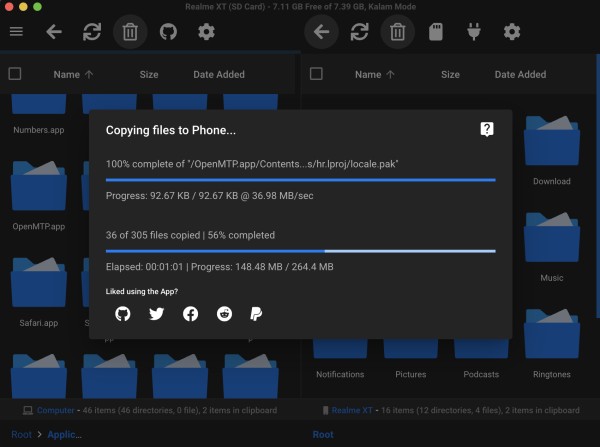
Task: Click the help icon in copy dialog
Action: tap(487, 129)
